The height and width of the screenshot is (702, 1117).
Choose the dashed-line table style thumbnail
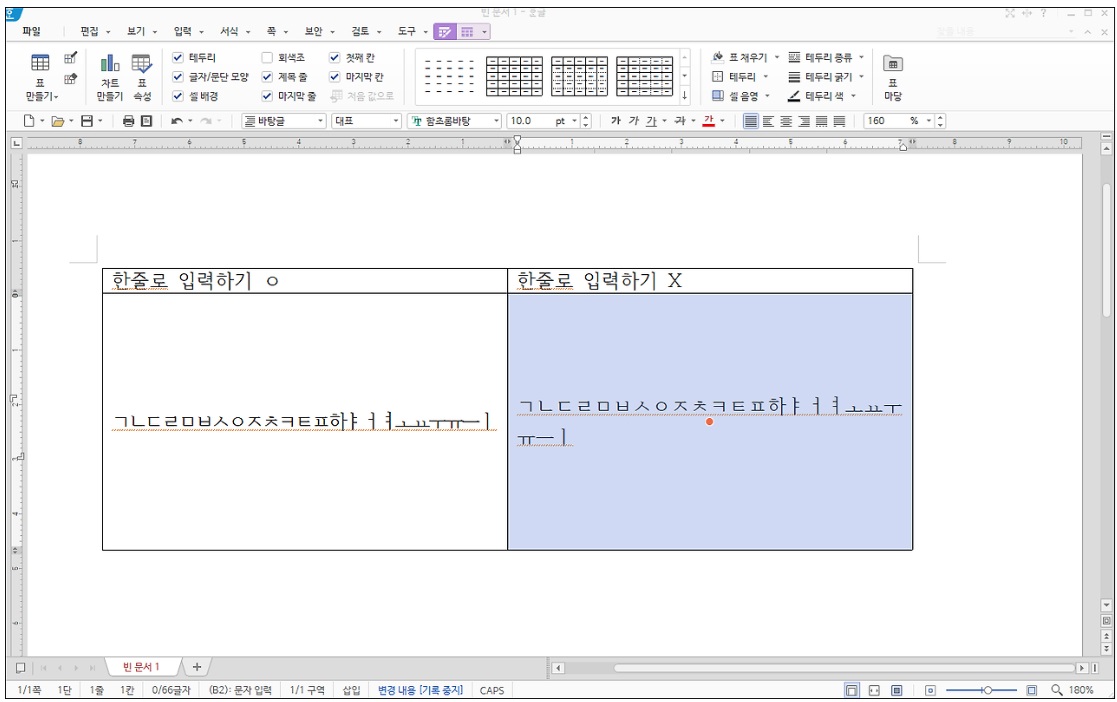[x=449, y=76]
